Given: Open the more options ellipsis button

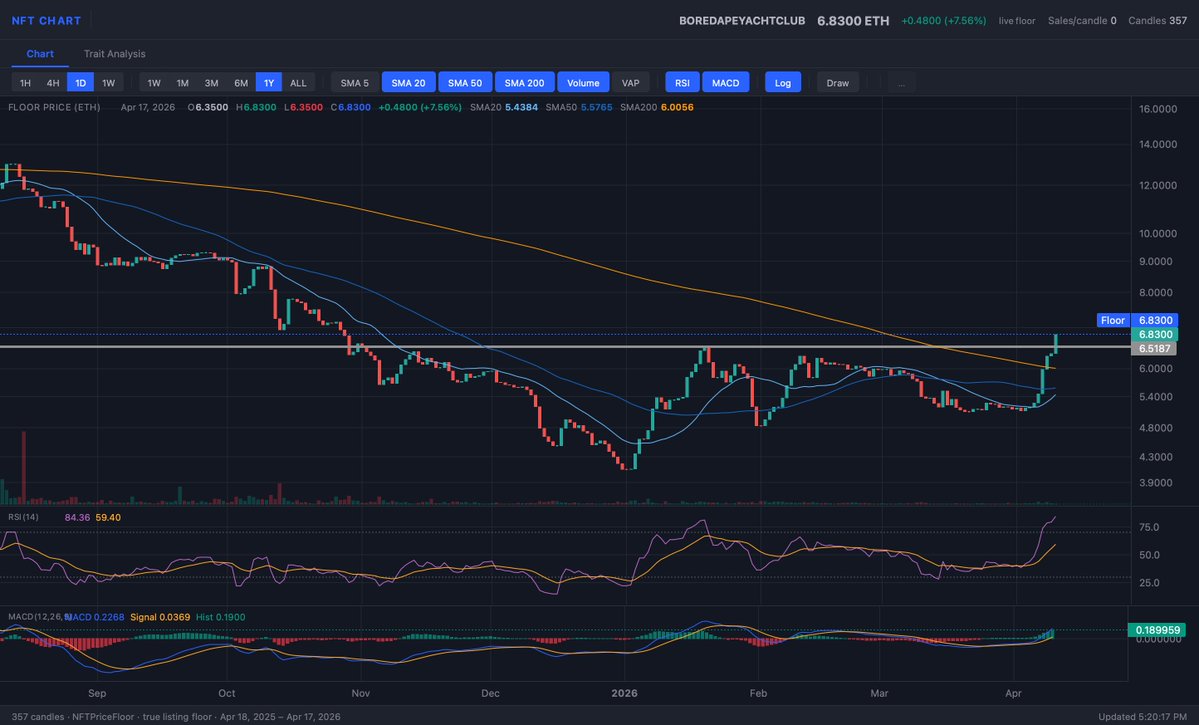Looking at the screenshot, I should pyautogui.click(x=902, y=83).
